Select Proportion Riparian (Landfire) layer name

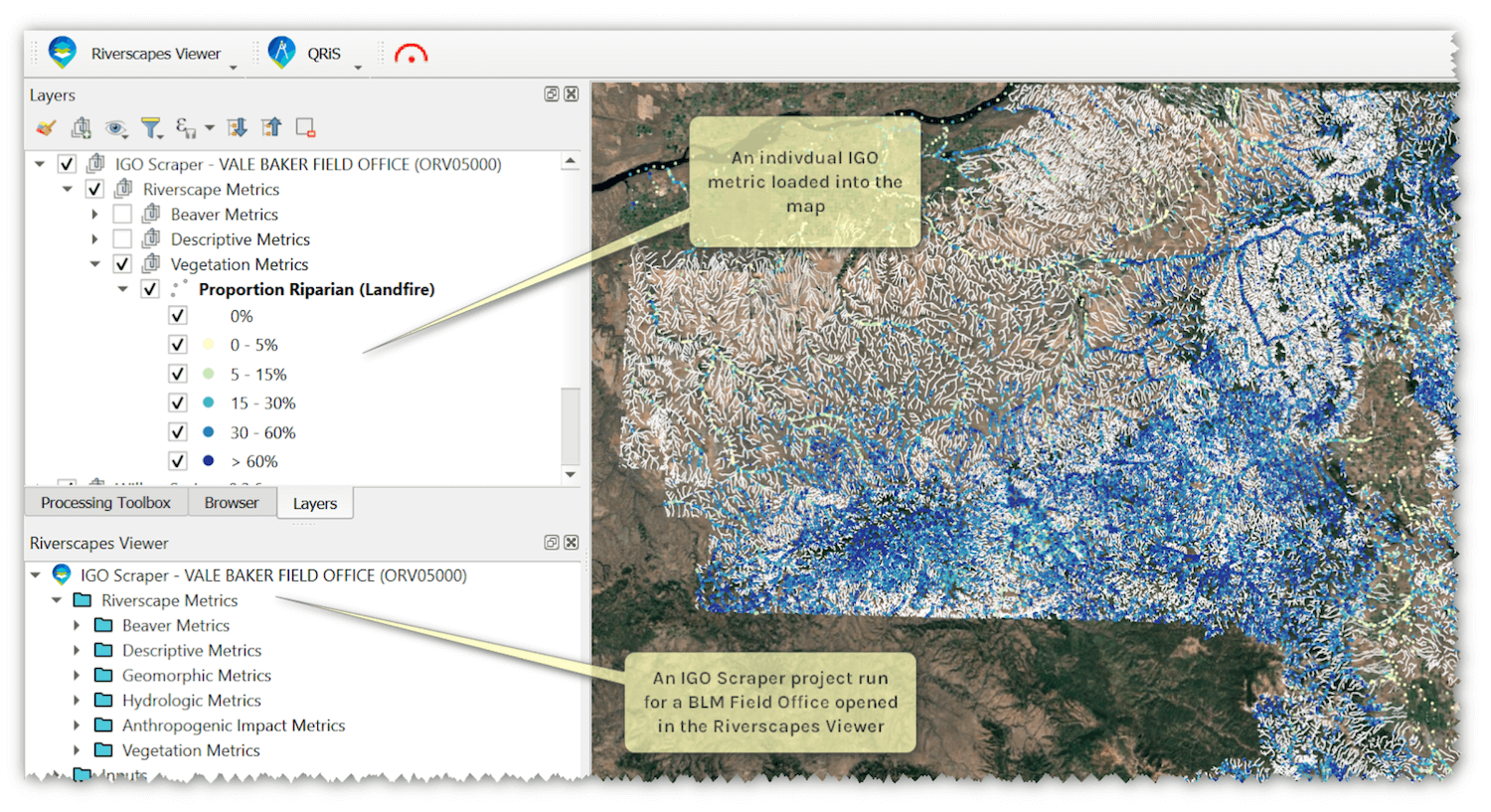(x=317, y=289)
